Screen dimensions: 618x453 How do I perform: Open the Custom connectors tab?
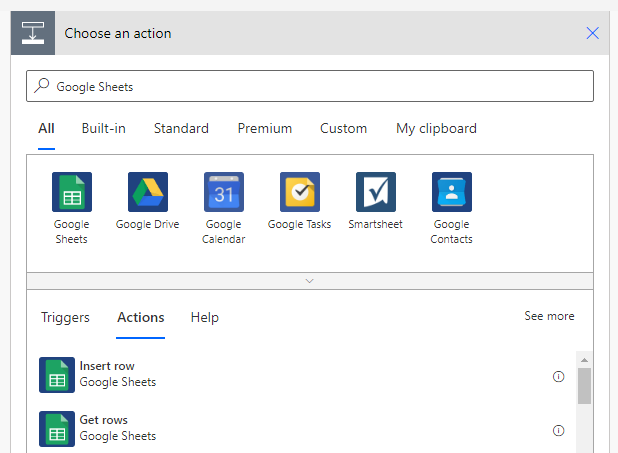coord(343,129)
